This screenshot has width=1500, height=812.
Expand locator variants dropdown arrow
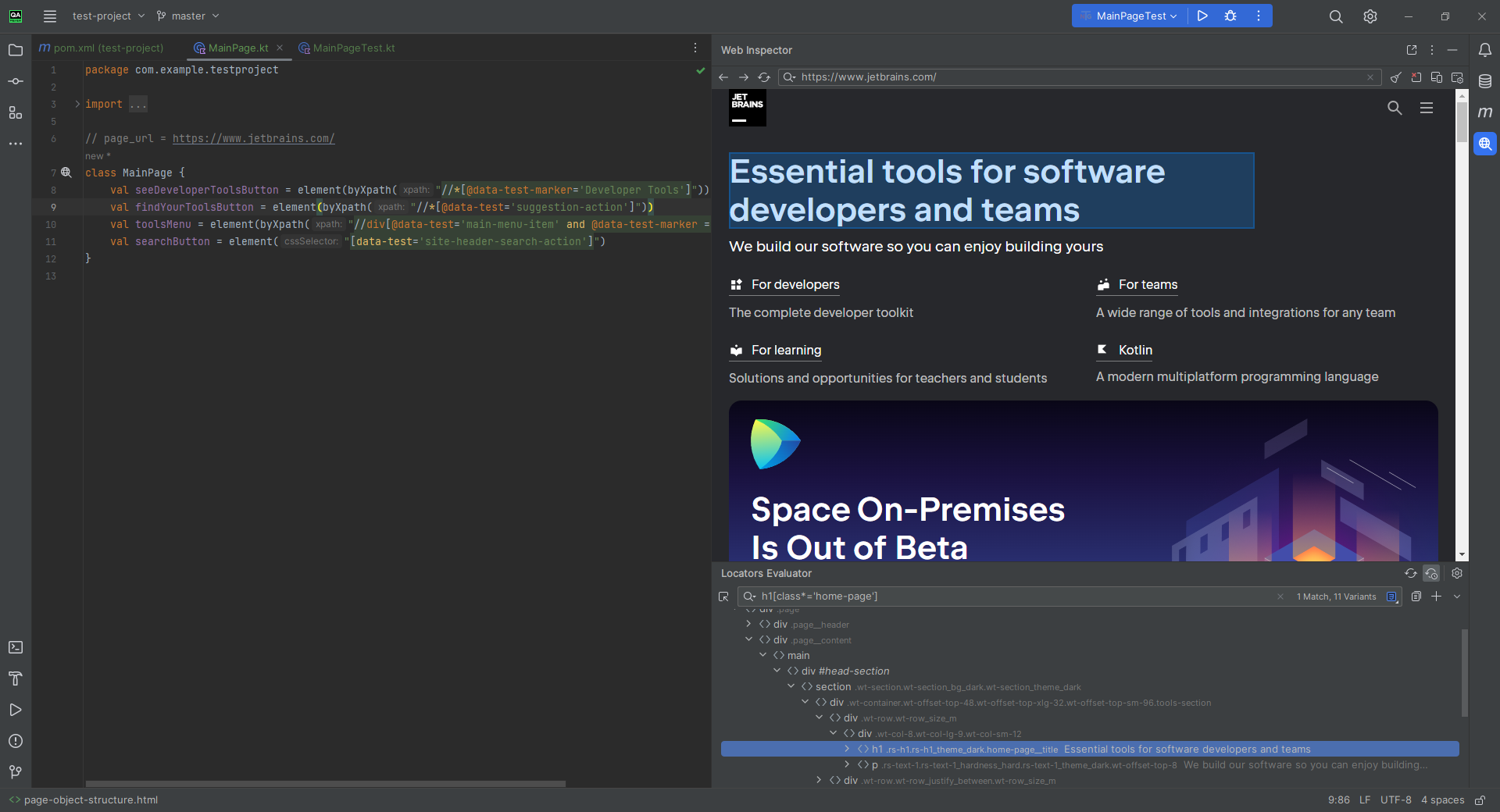point(1457,597)
